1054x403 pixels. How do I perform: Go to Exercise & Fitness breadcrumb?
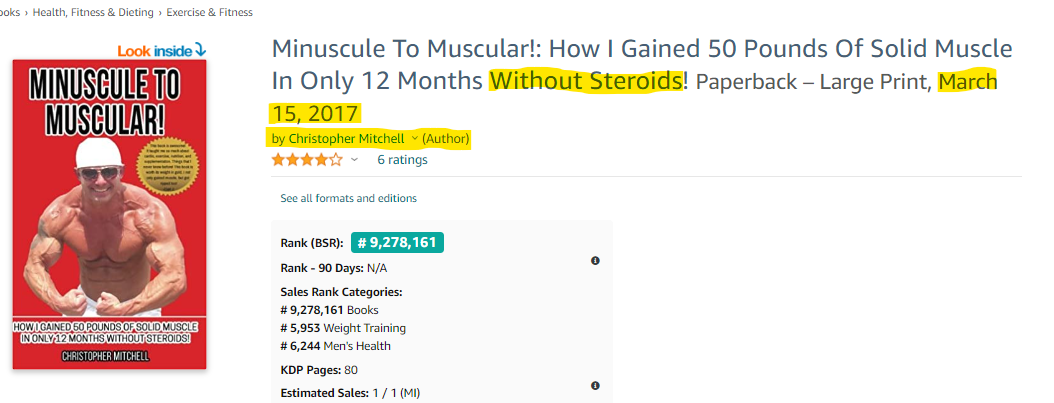pyautogui.click(x=210, y=12)
